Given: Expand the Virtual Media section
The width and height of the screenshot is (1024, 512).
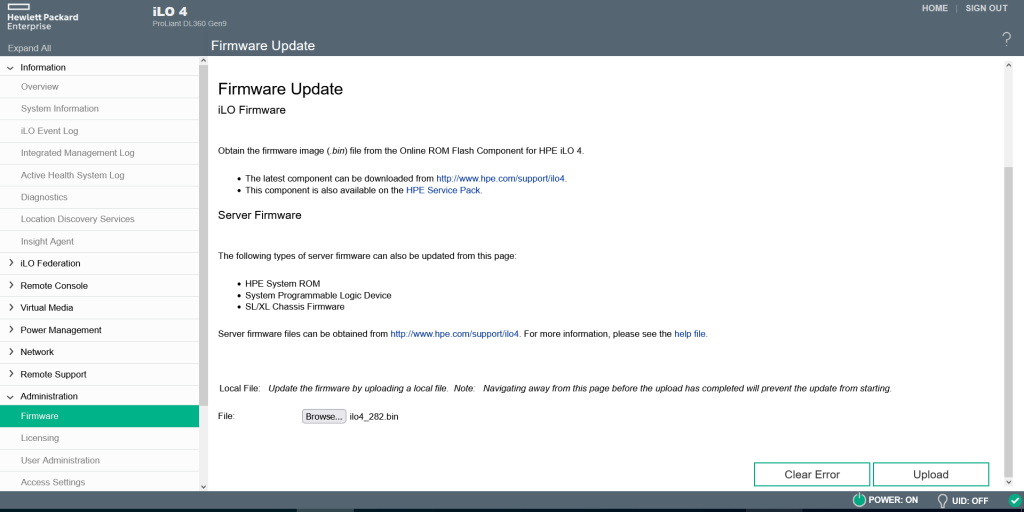Looking at the screenshot, I should click(x=10, y=308).
